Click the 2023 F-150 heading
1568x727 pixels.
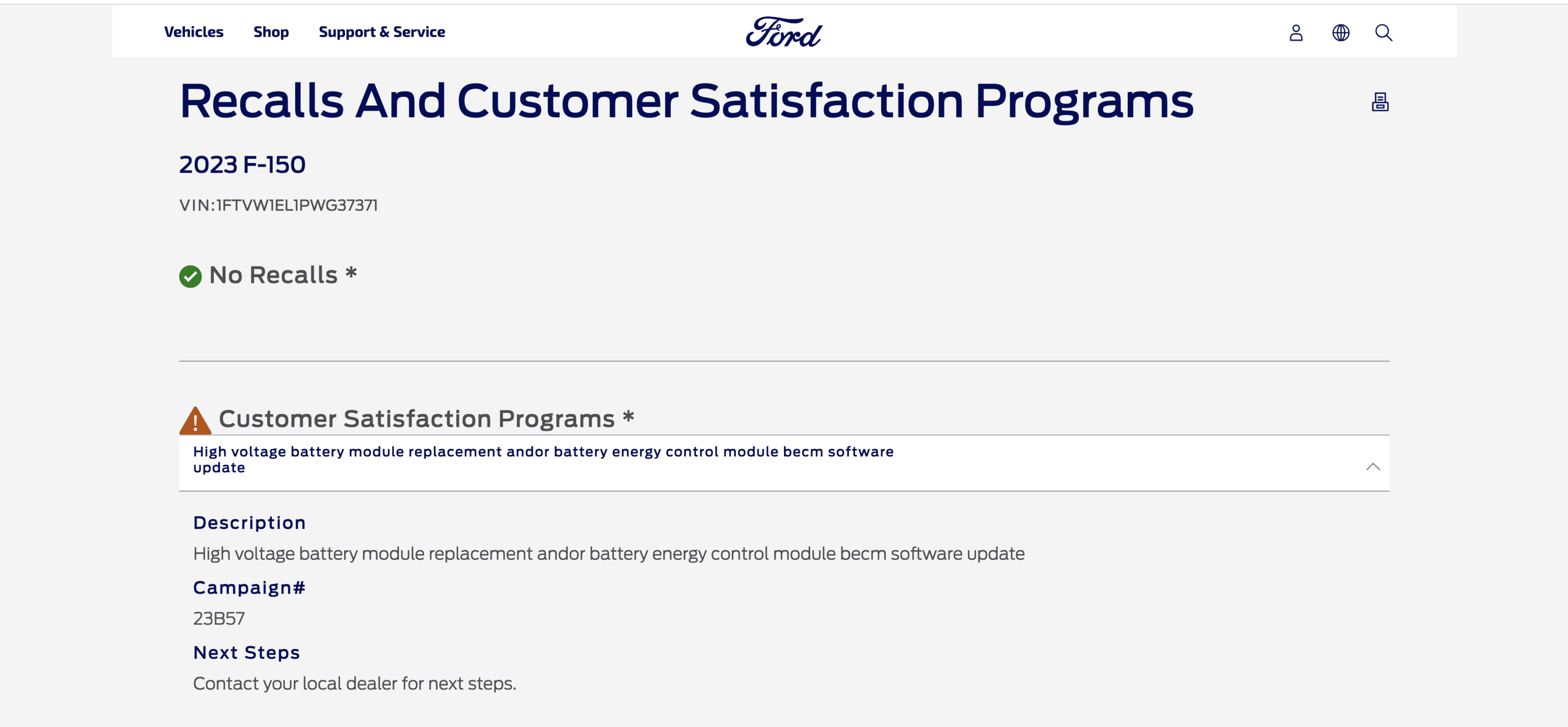click(243, 165)
